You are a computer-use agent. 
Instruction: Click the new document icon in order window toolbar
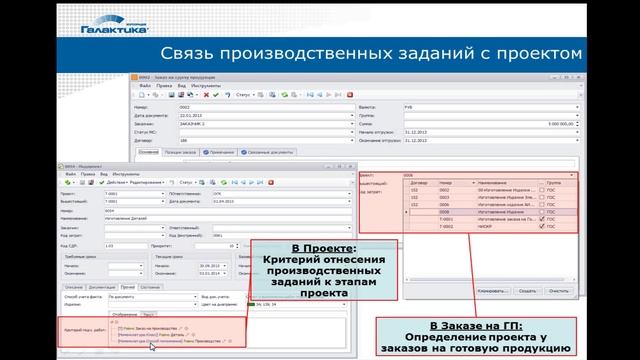coord(142,95)
